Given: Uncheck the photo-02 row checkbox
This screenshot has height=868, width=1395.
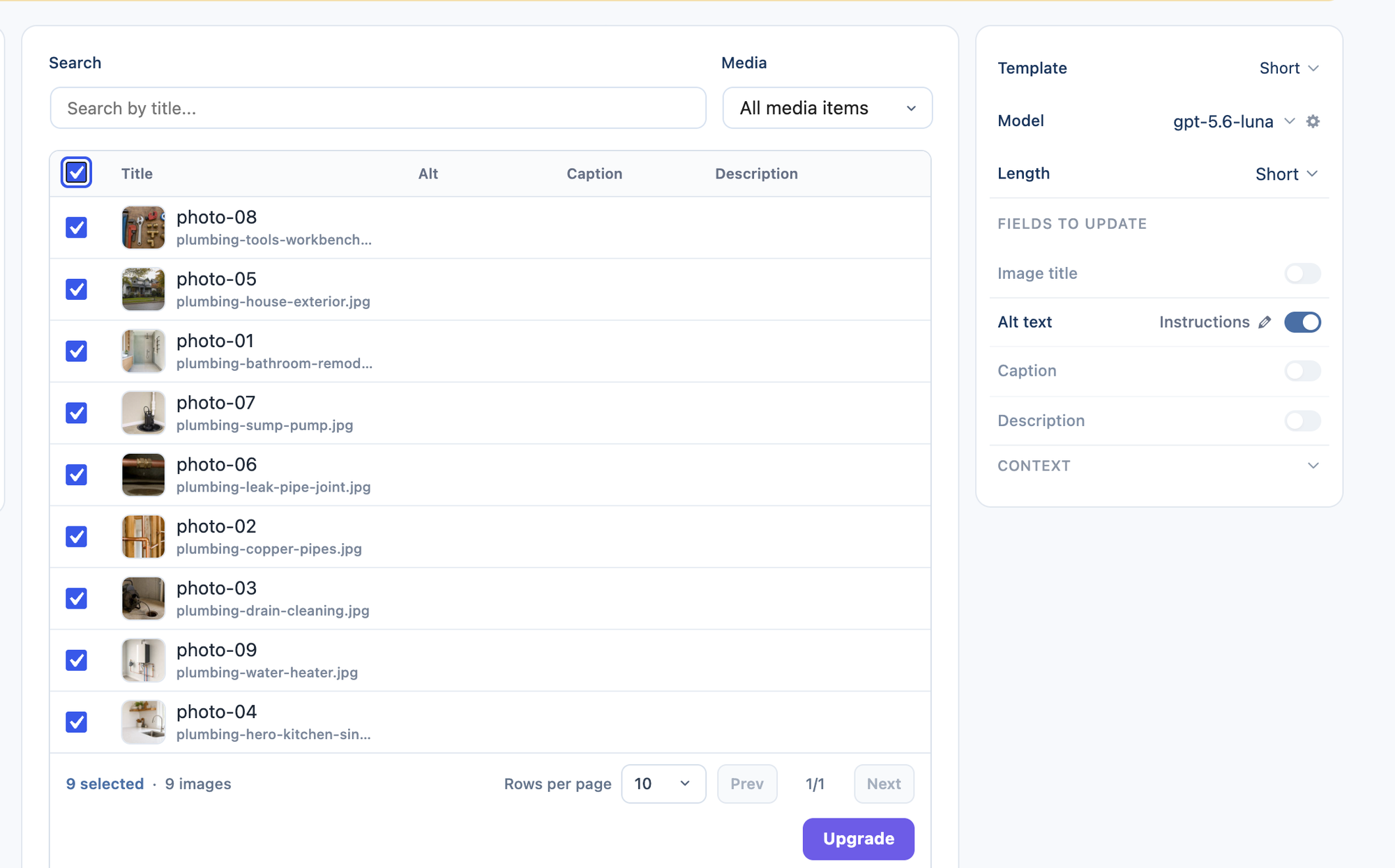Looking at the screenshot, I should click(x=76, y=536).
